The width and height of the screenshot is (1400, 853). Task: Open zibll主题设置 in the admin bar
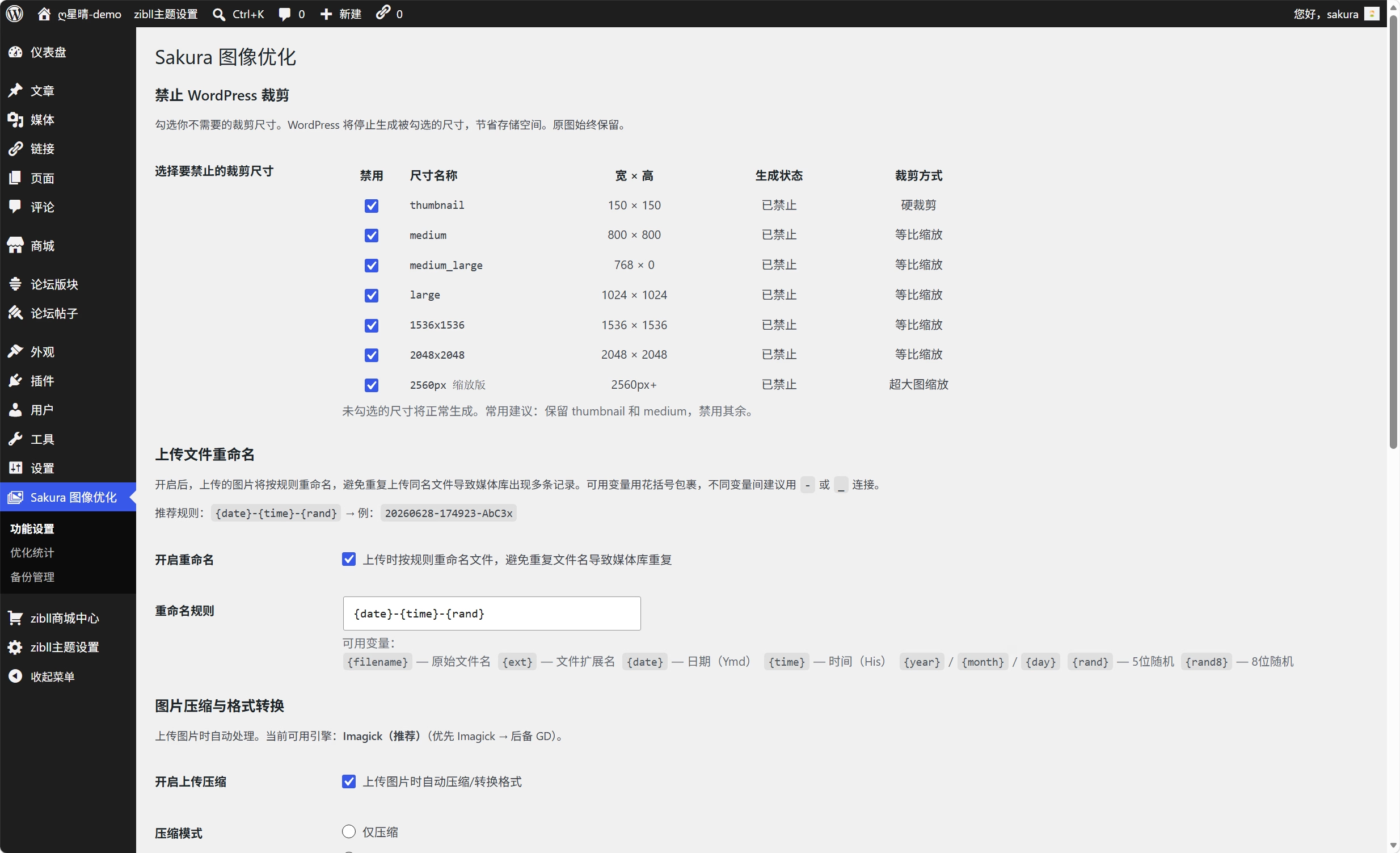166,14
